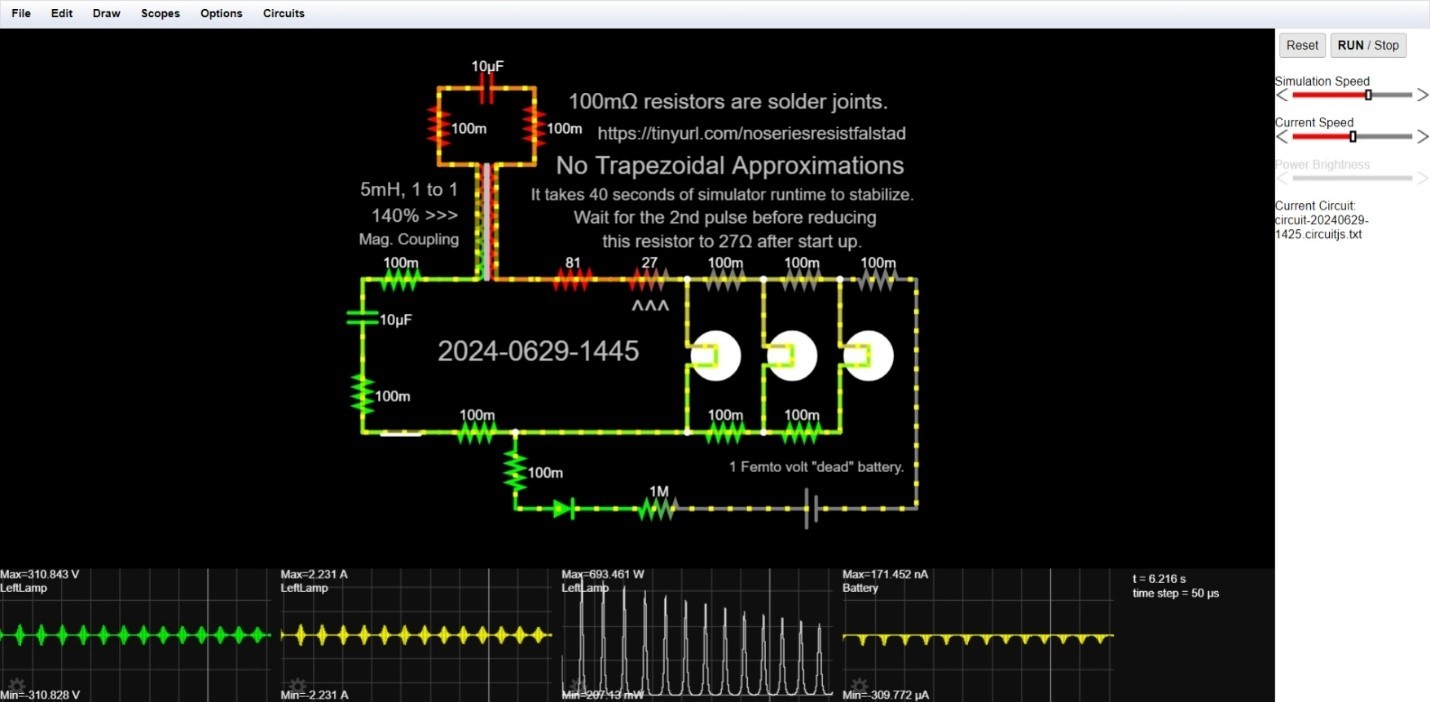Adjust the Simulation Speed slider handle
This screenshot has width=1430, height=702.
point(1369,95)
